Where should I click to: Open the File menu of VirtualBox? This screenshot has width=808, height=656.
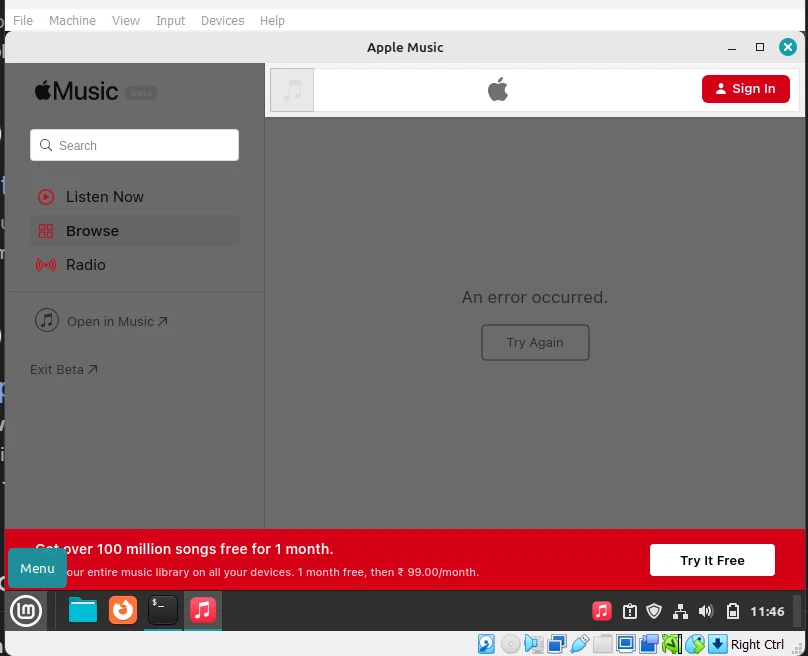(x=23, y=21)
